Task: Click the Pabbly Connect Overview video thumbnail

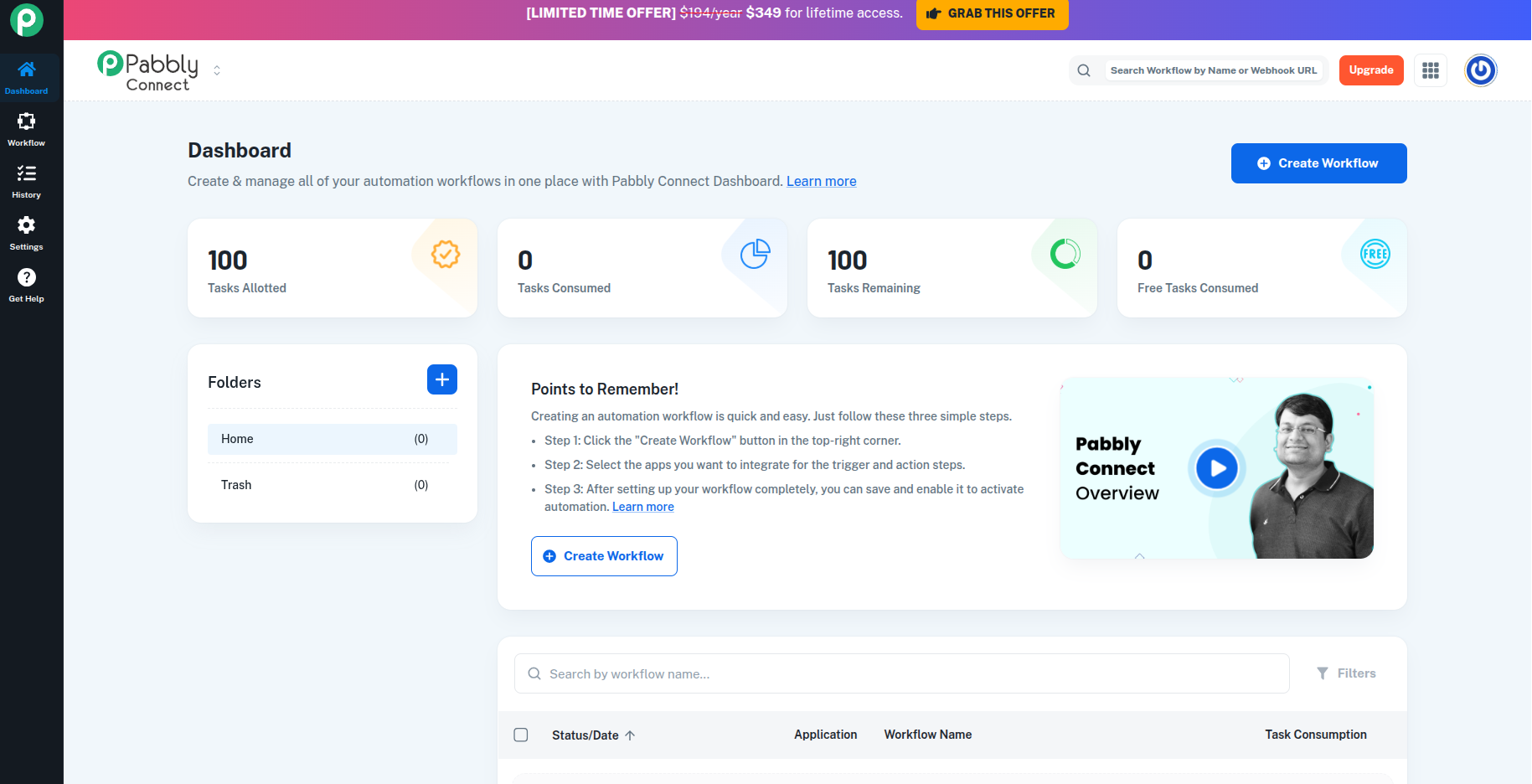Action: click(x=1216, y=468)
